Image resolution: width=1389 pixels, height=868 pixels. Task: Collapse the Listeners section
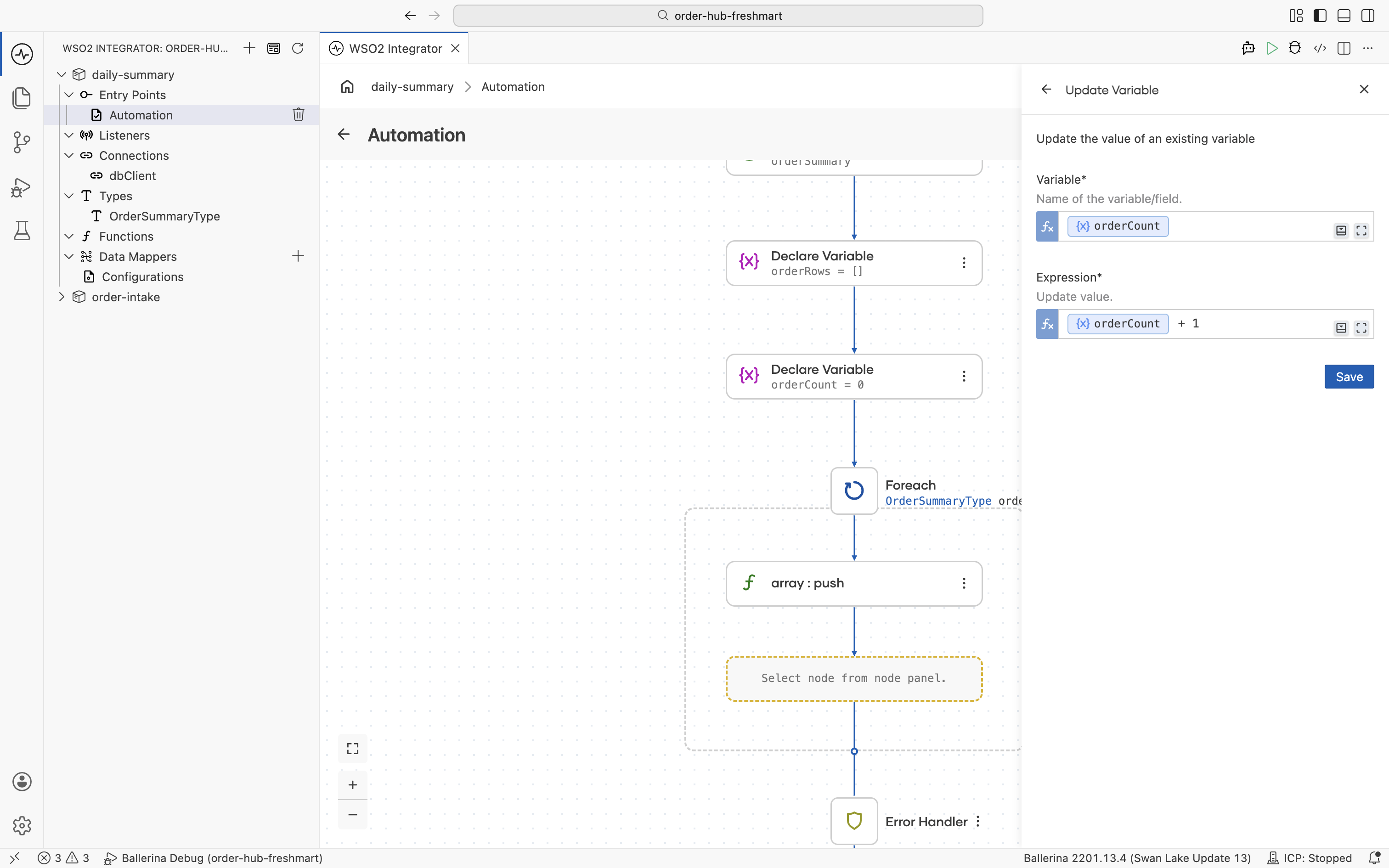coord(69,135)
